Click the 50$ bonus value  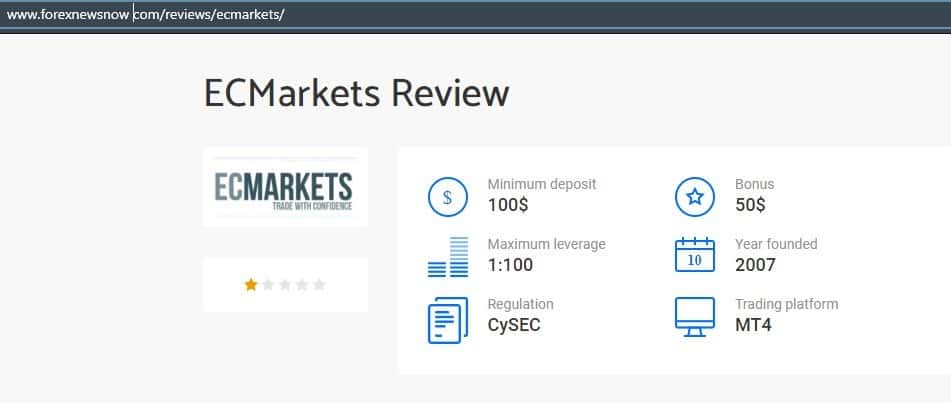[x=750, y=205]
